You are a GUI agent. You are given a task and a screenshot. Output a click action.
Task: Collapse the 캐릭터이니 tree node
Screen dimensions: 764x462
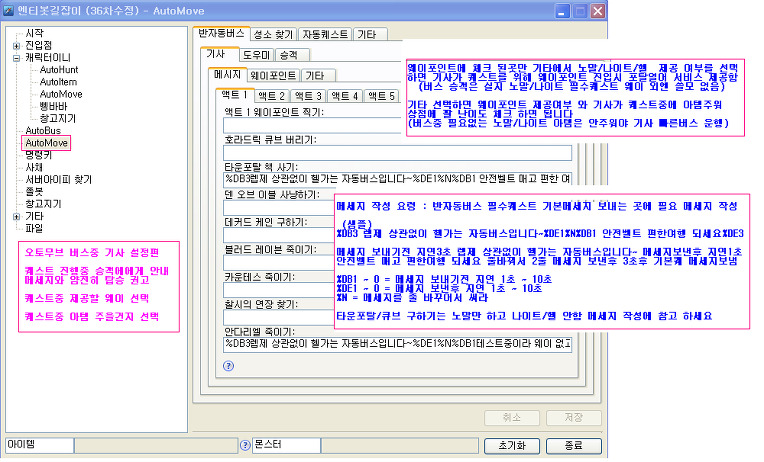coord(17,58)
